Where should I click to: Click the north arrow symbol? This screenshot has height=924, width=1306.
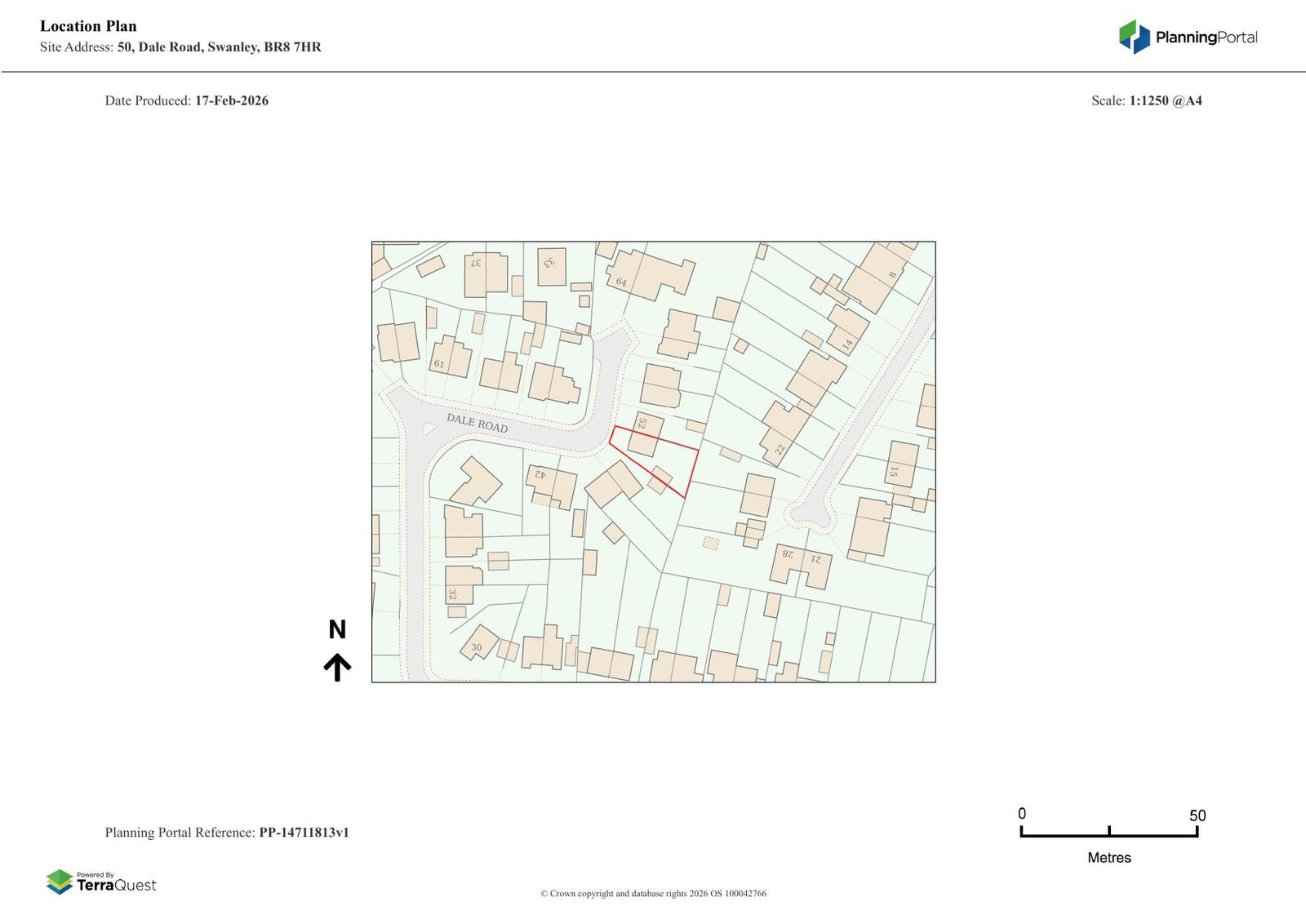[337, 667]
